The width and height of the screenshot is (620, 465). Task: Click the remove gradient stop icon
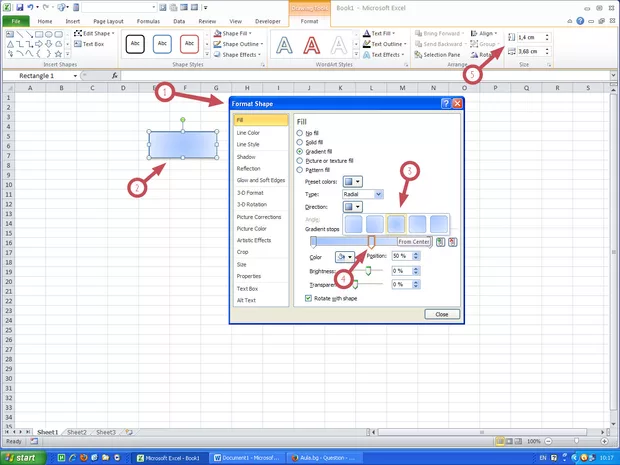coord(453,242)
